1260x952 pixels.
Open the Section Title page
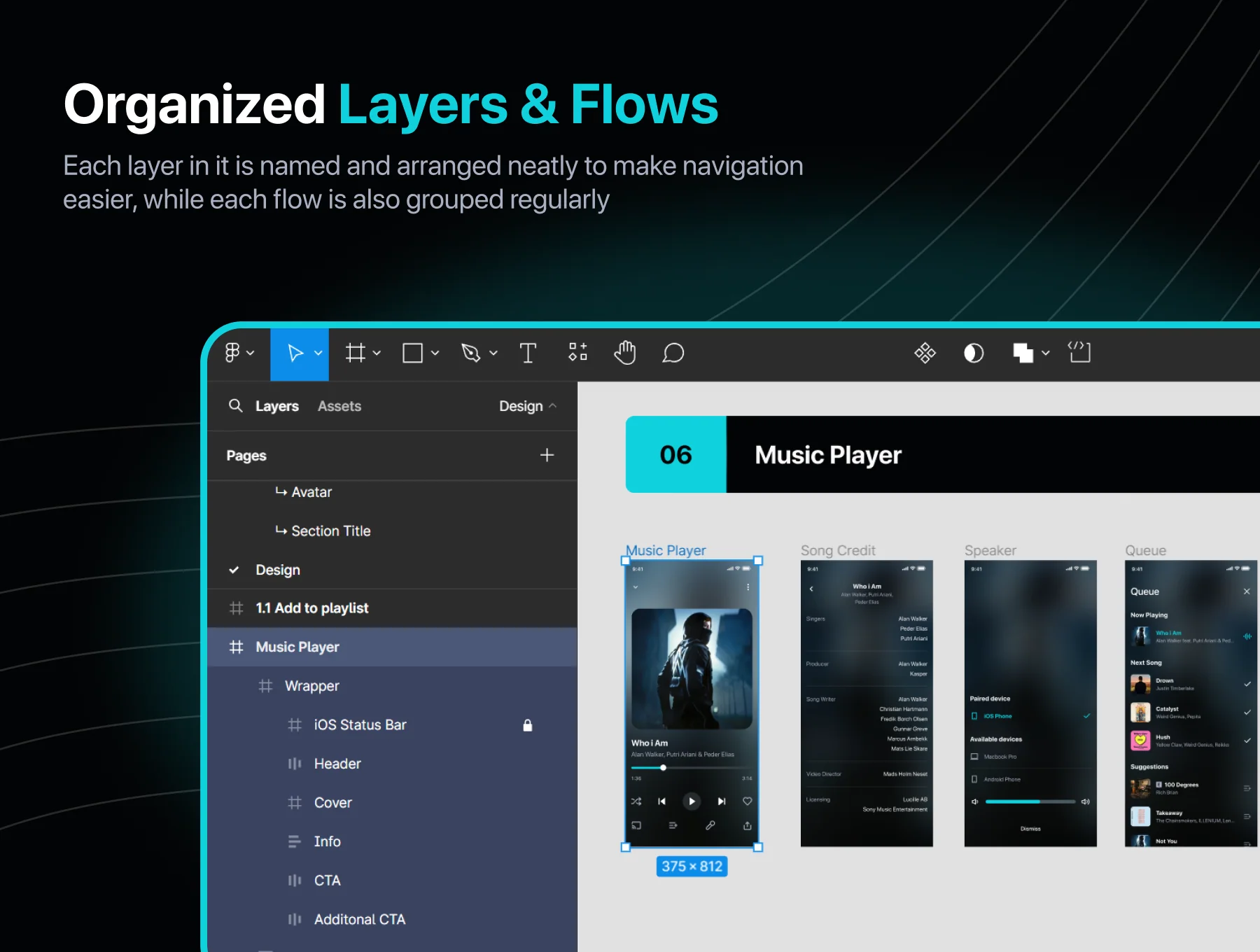click(x=323, y=531)
